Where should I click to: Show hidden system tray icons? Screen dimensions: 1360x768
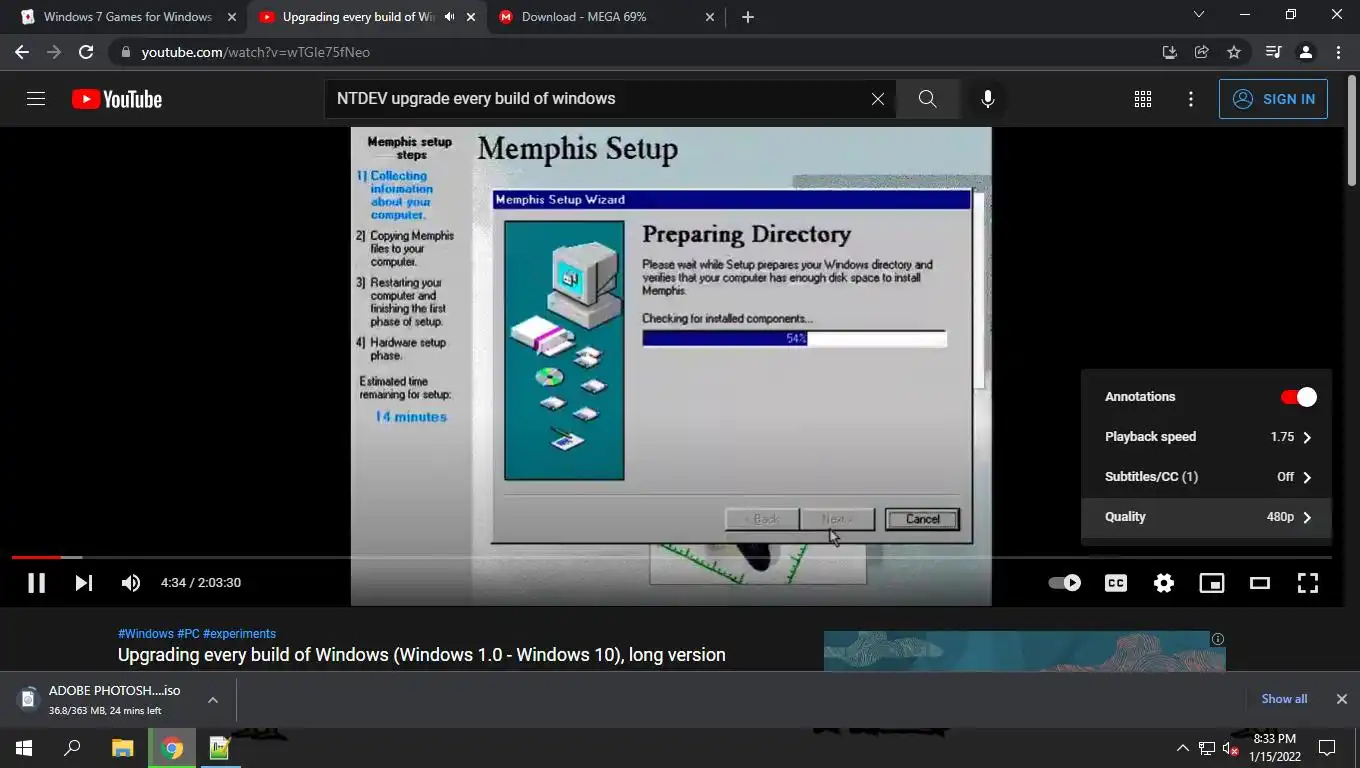coord(1182,748)
